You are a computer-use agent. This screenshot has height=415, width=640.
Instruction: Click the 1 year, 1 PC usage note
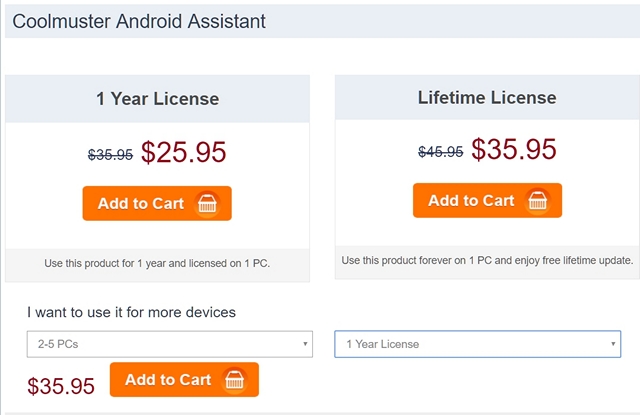[157, 263]
